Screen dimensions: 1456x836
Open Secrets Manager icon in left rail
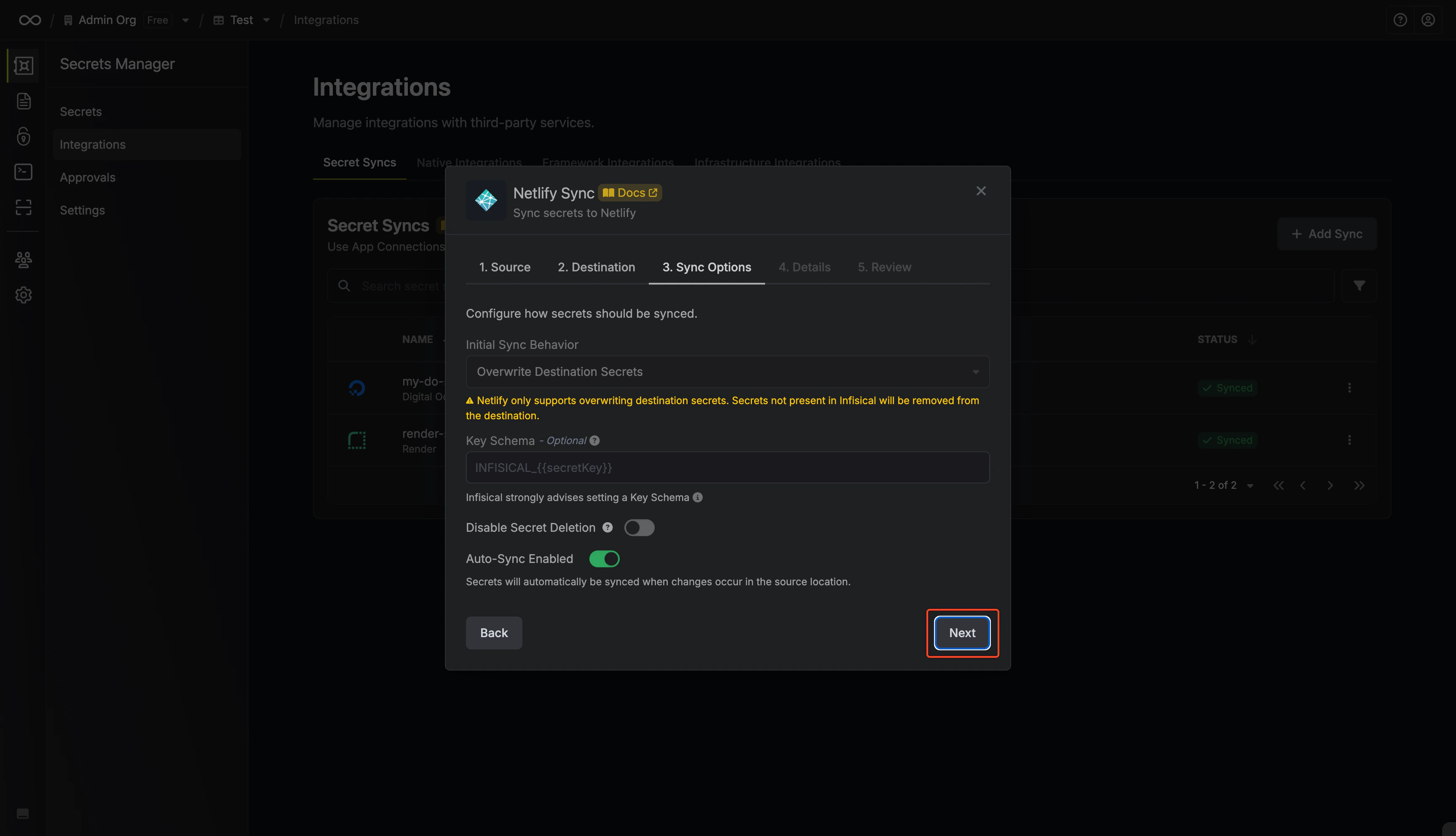[x=24, y=65]
